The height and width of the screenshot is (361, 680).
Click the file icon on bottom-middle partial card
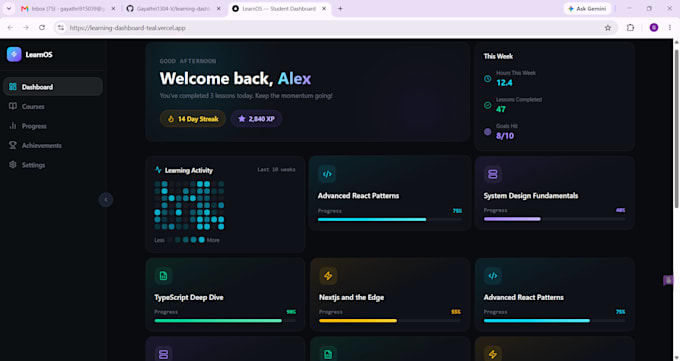coord(328,354)
